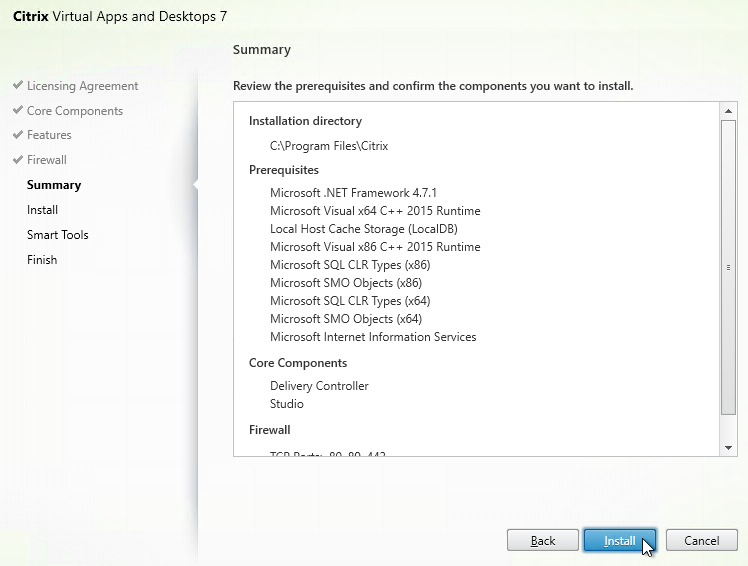Click the Delivery Controller component

[x=319, y=386]
